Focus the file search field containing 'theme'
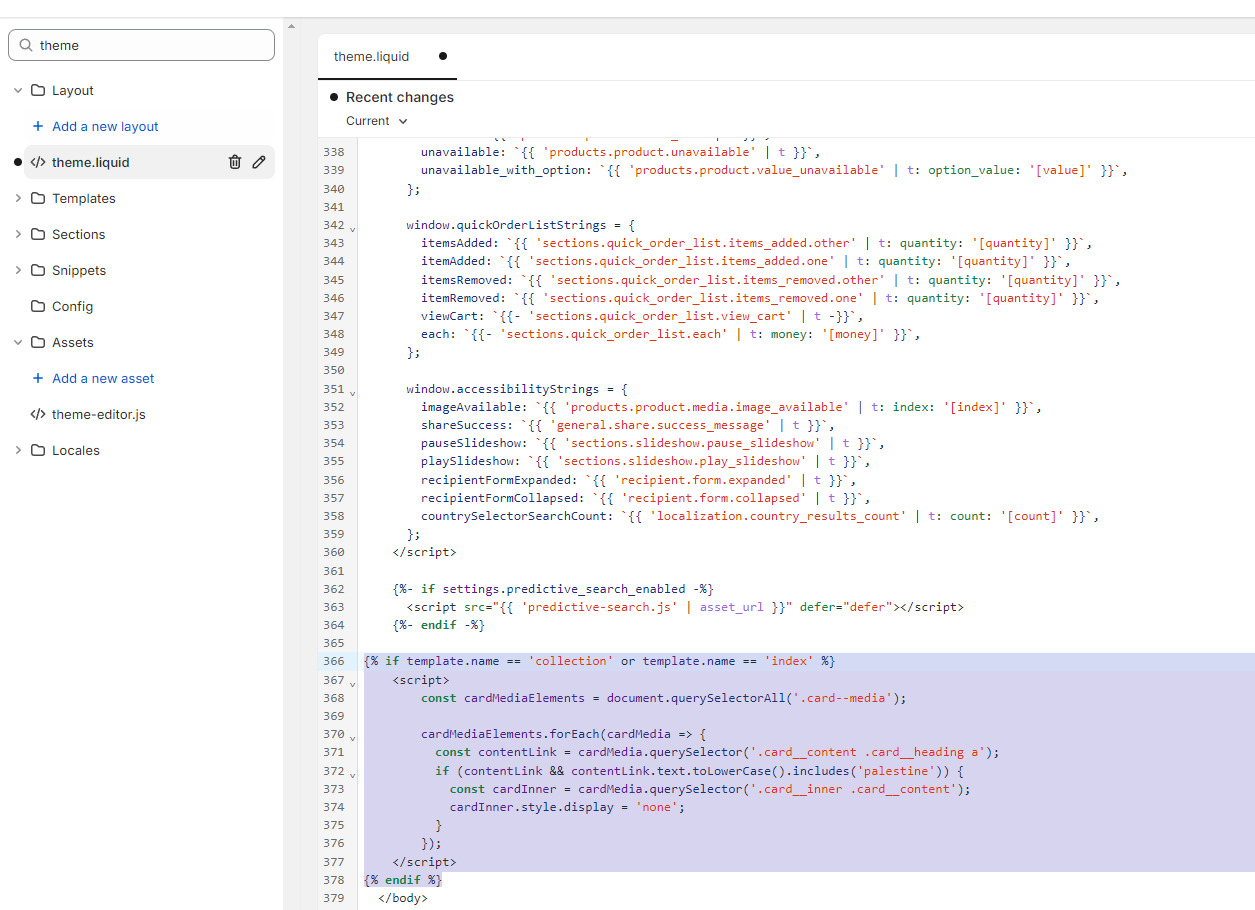Screen dimensions: 1255x910 coord(150,45)
